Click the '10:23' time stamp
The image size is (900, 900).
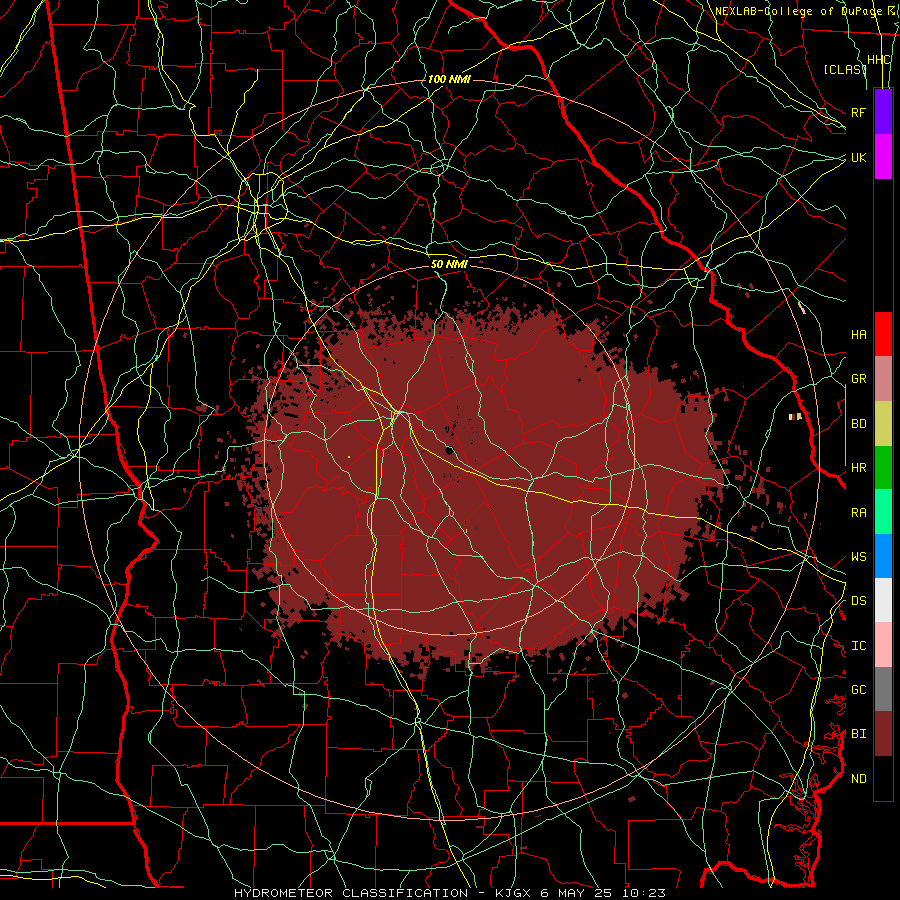coord(642,893)
